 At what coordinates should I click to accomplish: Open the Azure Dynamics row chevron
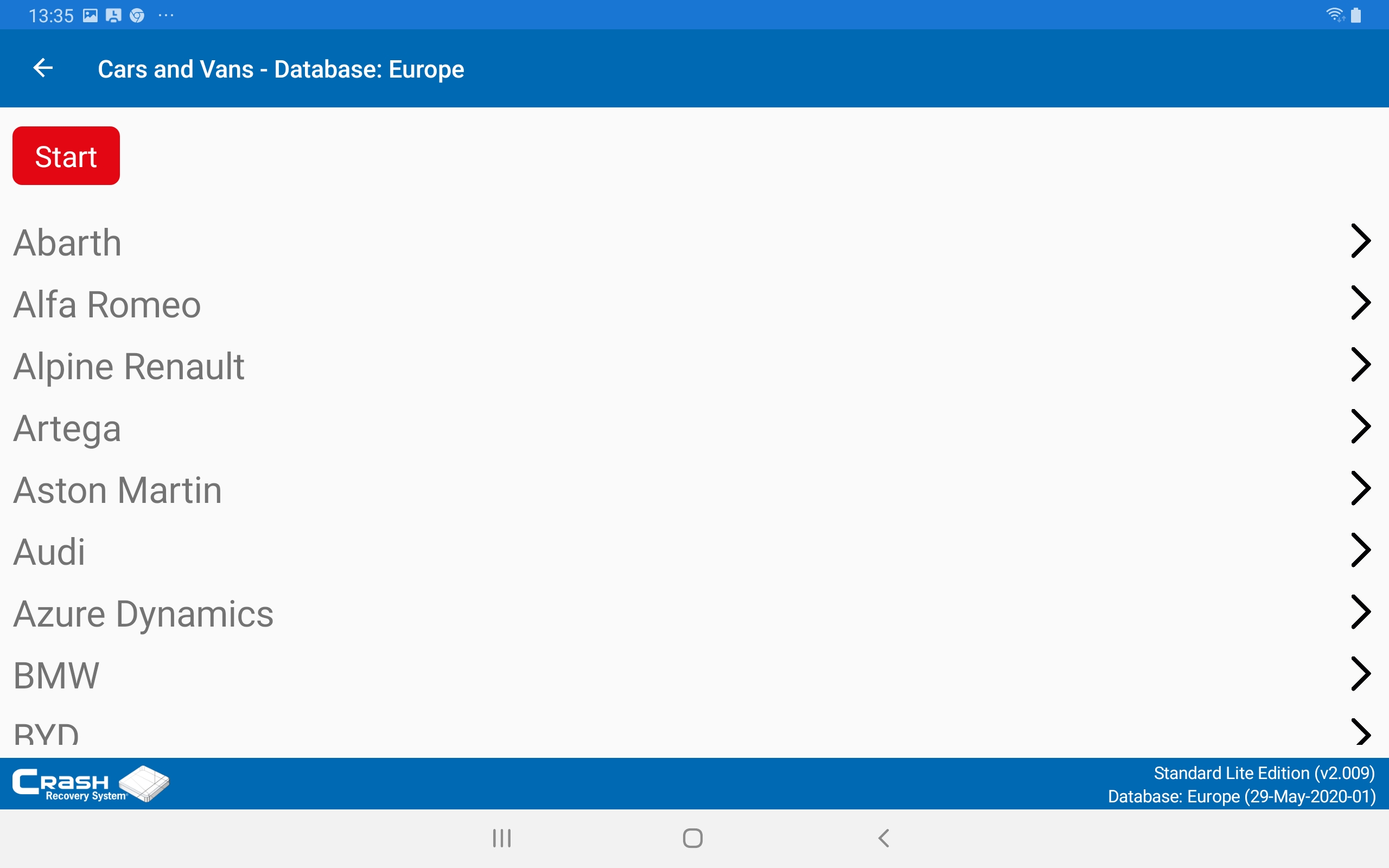(x=1360, y=612)
